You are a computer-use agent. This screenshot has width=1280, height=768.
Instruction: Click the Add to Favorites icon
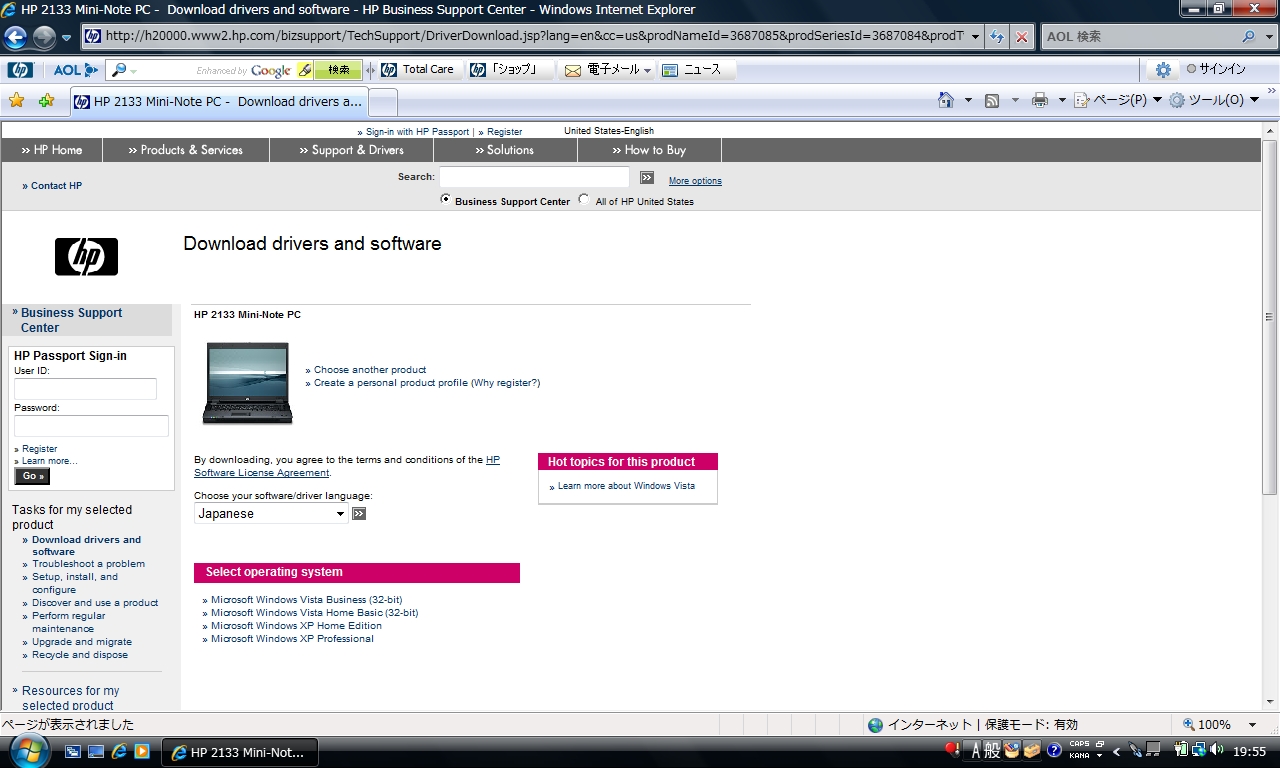(x=46, y=101)
